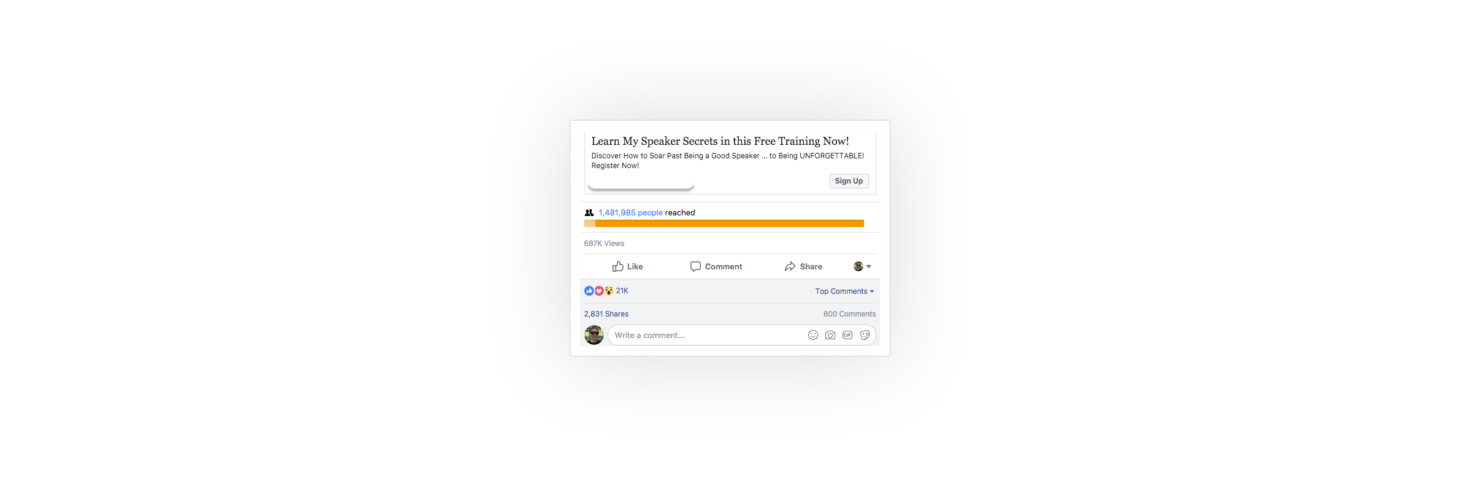Click the Share arrow icon
This screenshot has width=1460, height=479.
click(790, 266)
